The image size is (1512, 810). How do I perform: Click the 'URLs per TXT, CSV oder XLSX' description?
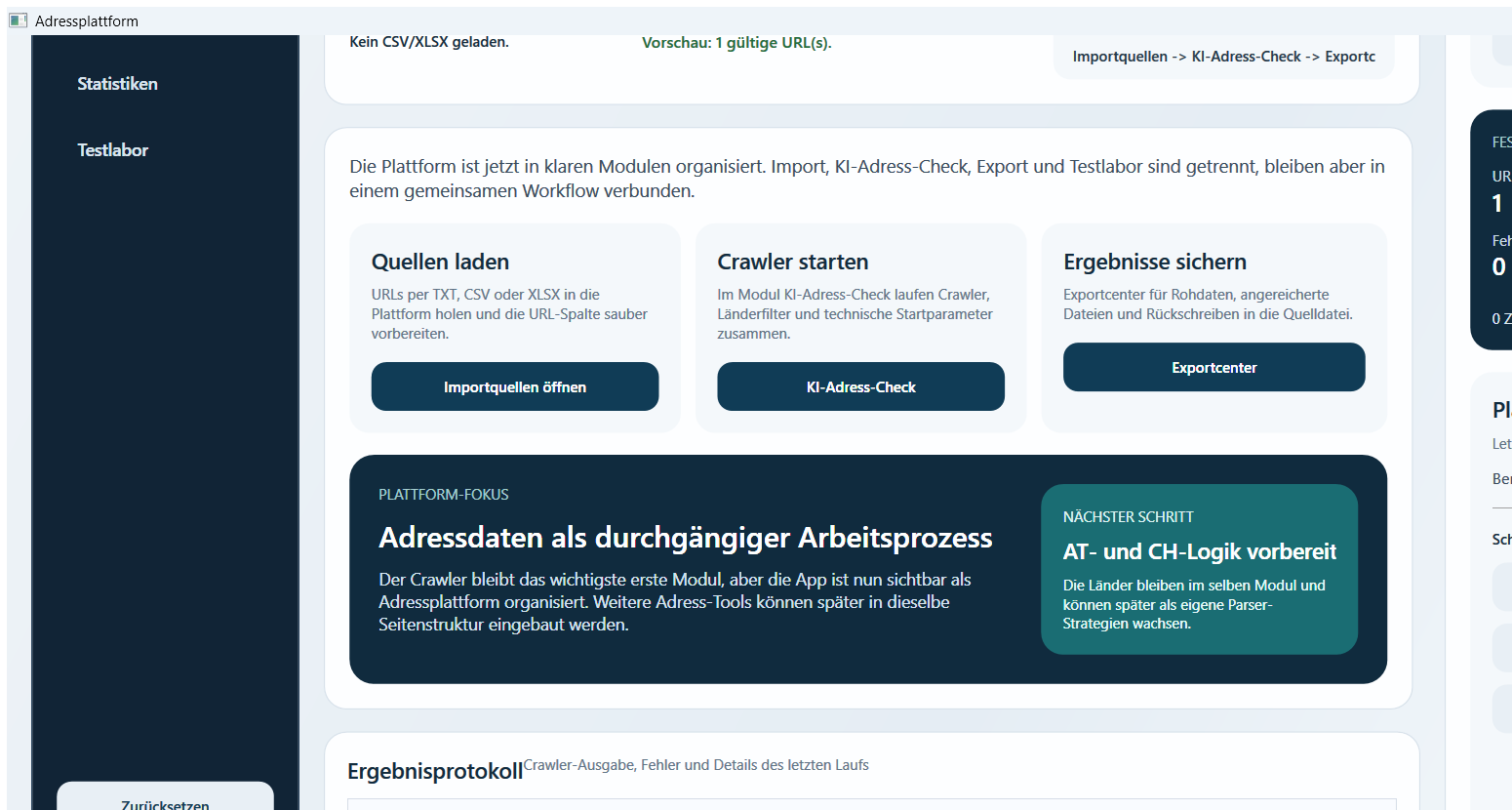tap(509, 314)
